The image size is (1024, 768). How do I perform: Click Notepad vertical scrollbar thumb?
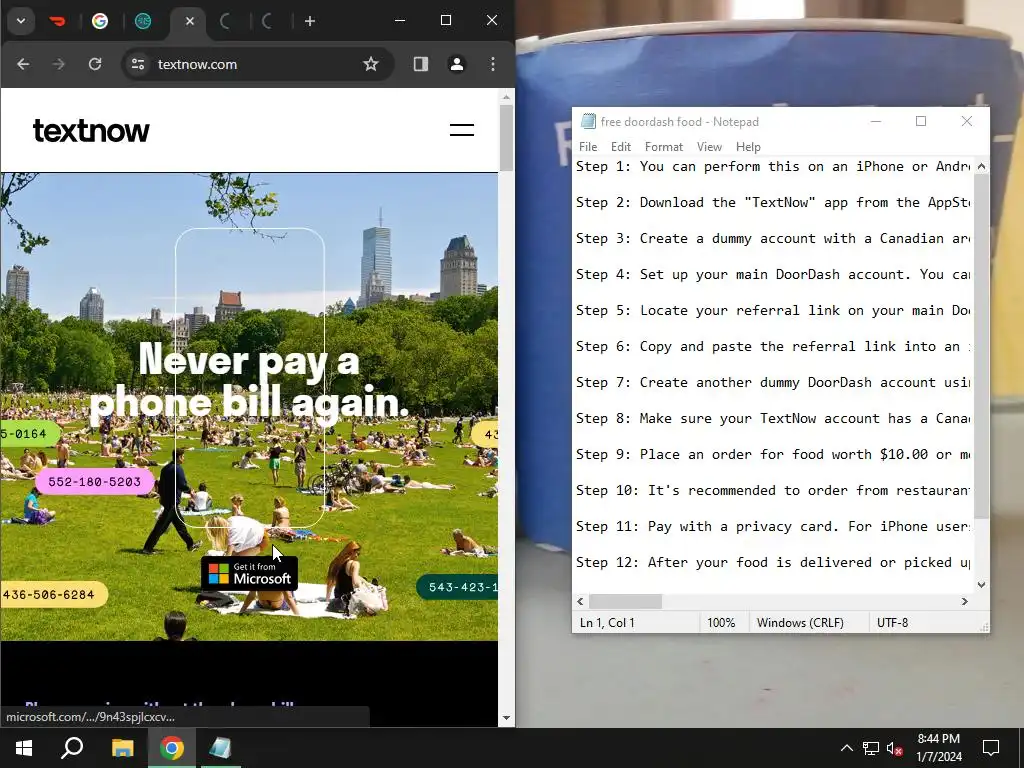click(981, 346)
